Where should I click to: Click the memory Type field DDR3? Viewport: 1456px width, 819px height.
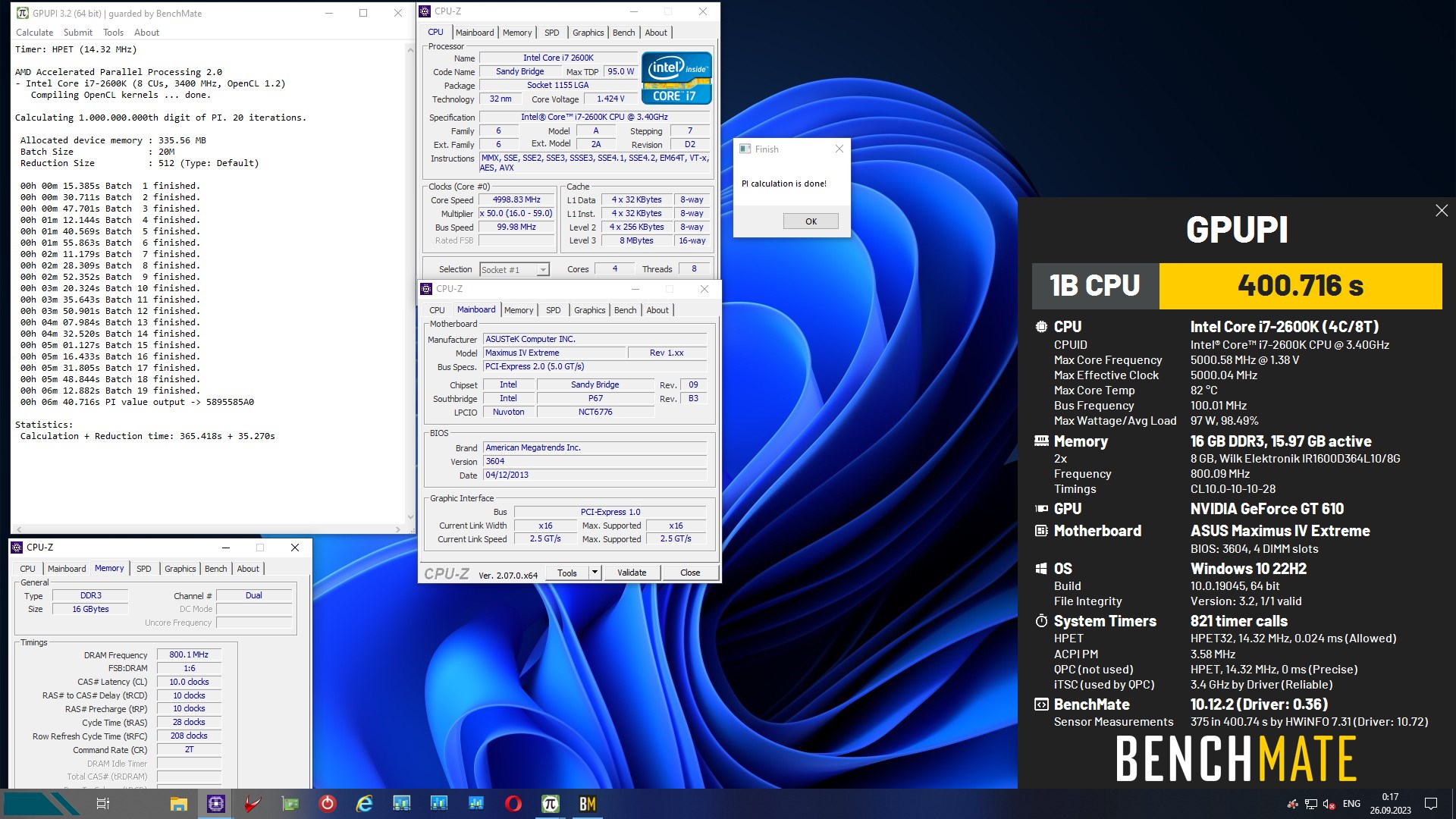pyautogui.click(x=90, y=595)
